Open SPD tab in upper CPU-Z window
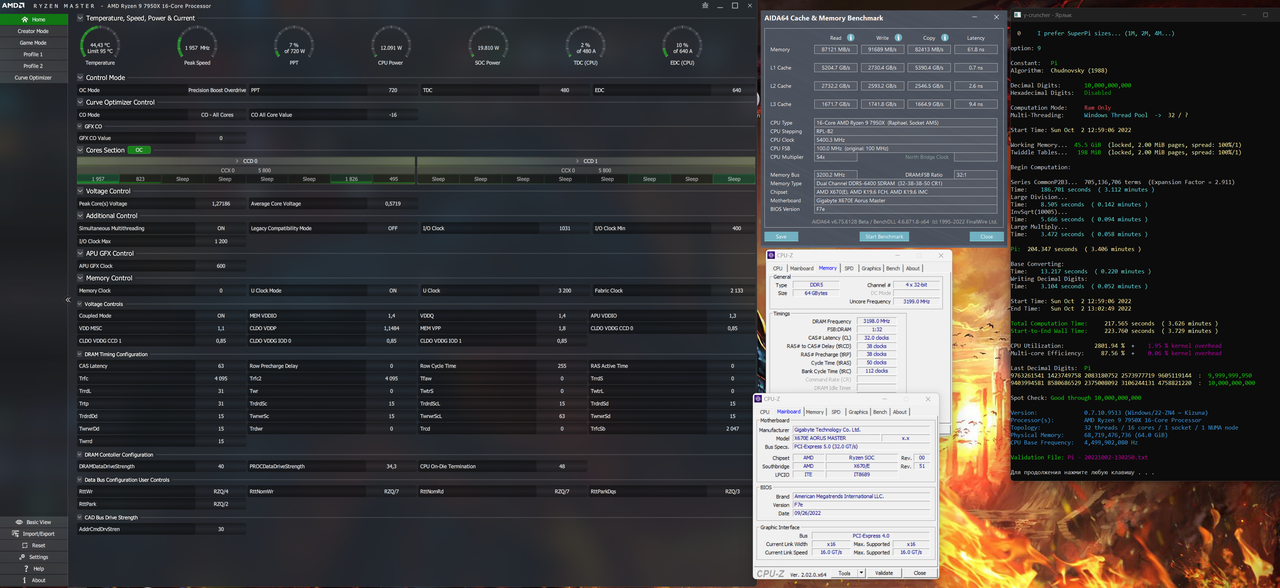 [849, 268]
